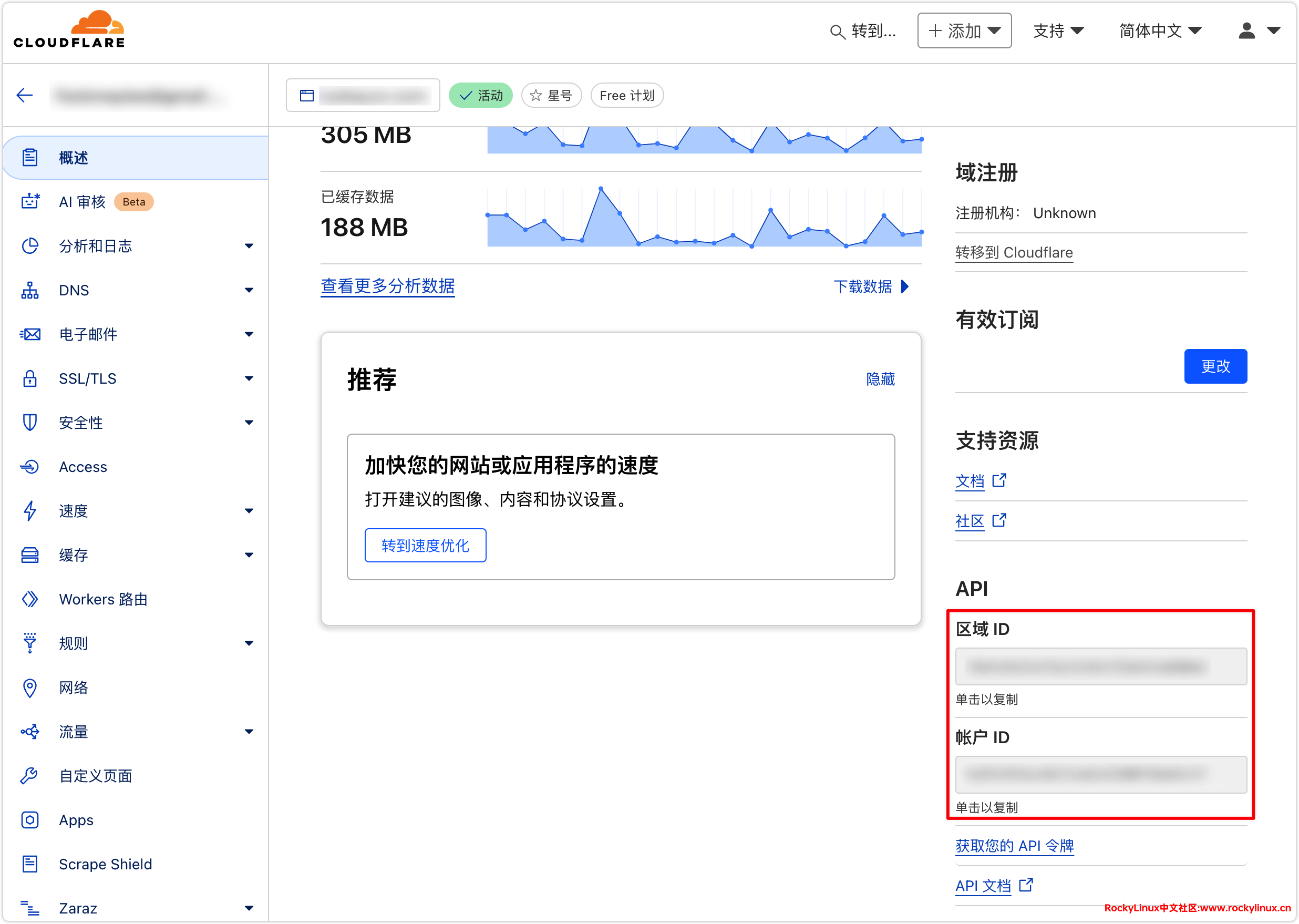Open the 支持 menu
The width and height of the screenshot is (1299, 924).
1058,30
